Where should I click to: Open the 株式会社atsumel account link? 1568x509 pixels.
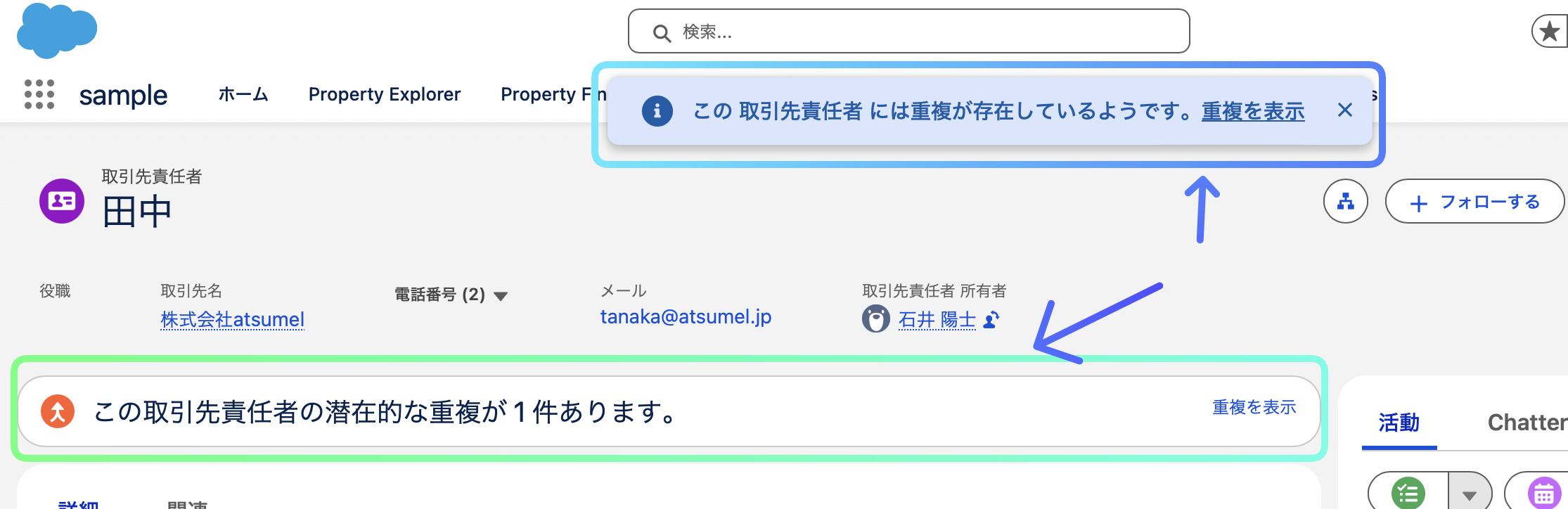[233, 318]
